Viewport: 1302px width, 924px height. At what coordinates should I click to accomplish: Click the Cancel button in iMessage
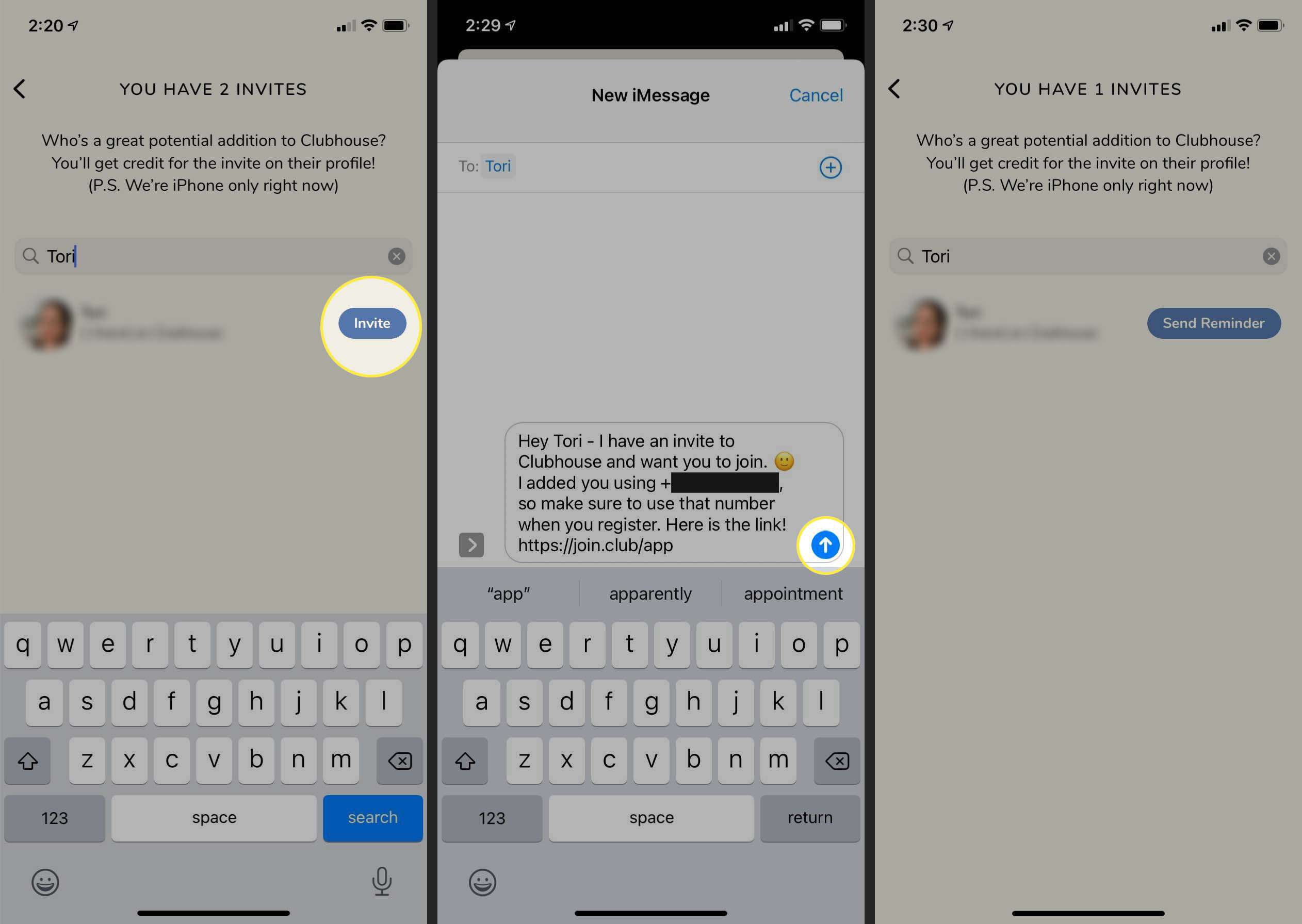click(817, 95)
